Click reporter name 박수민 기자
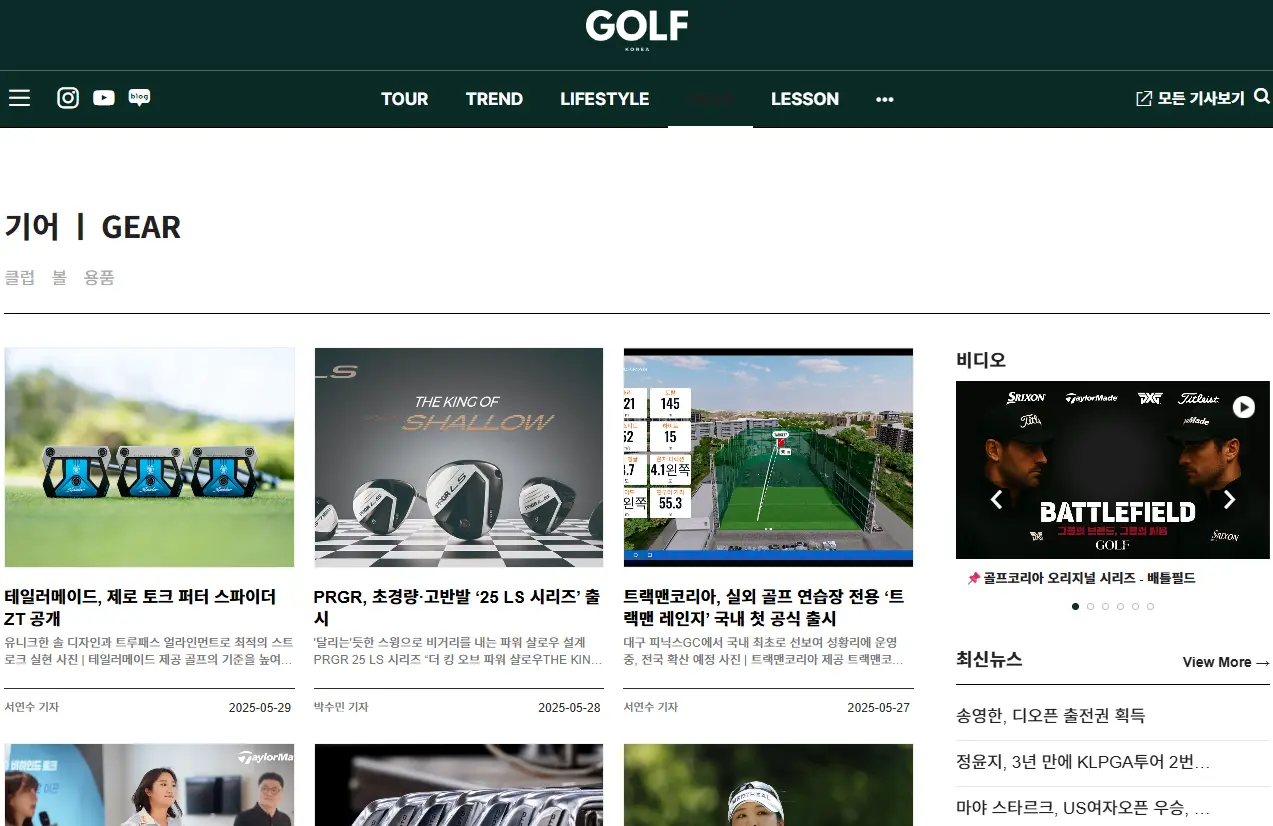Image resolution: width=1273 pixels, height=826 pixels. click(x=341, y=707)
